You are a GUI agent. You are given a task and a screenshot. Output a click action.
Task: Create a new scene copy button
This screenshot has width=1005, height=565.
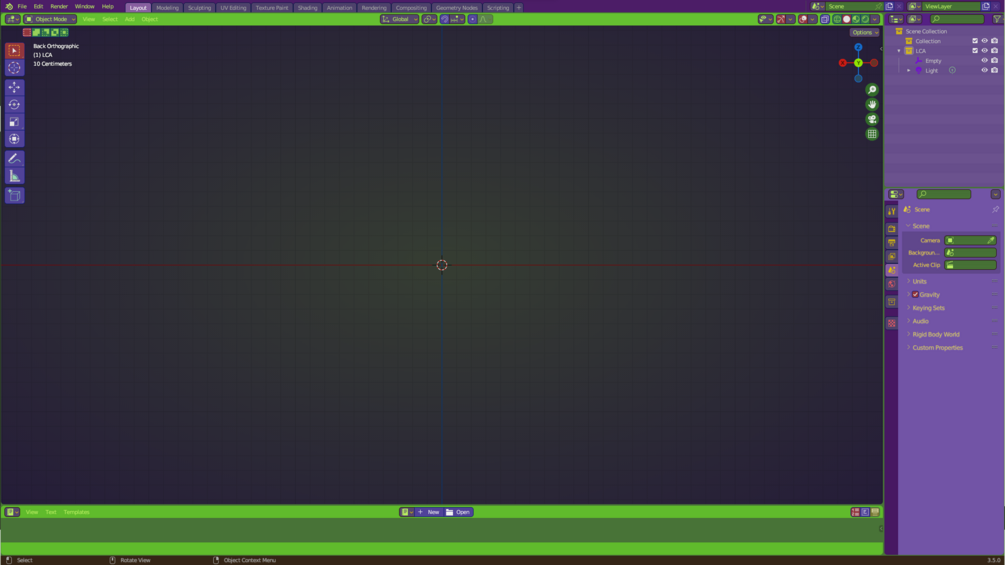[889, 6]
